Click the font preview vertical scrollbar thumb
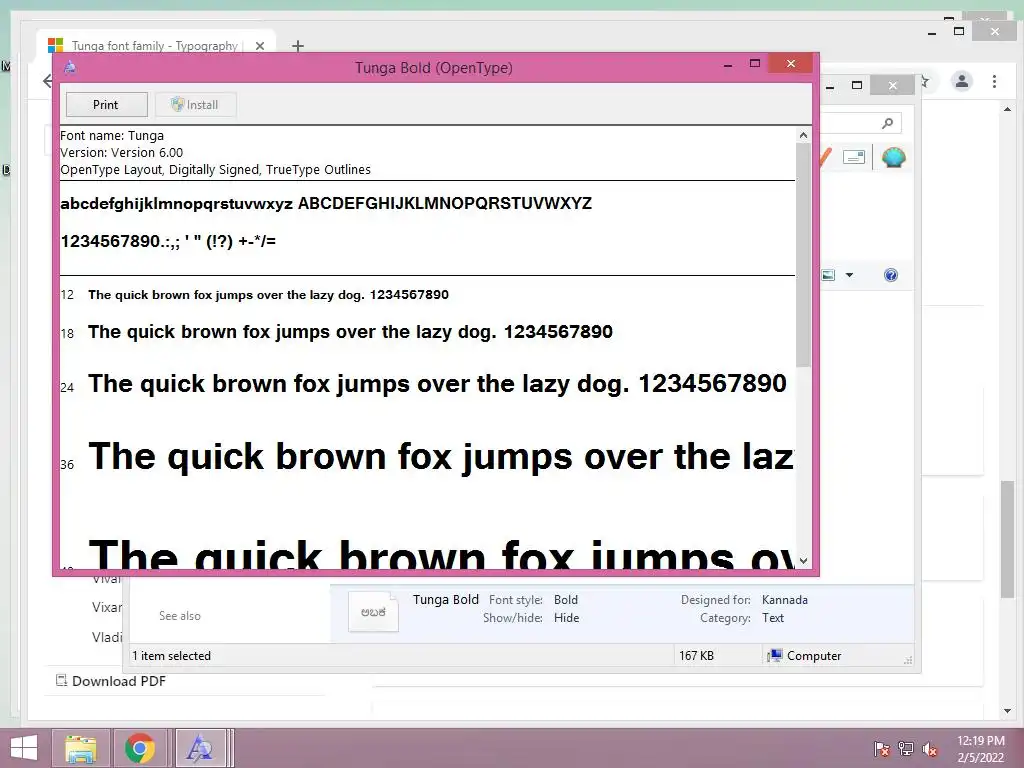1024x768 pixels. coord(803,255)
